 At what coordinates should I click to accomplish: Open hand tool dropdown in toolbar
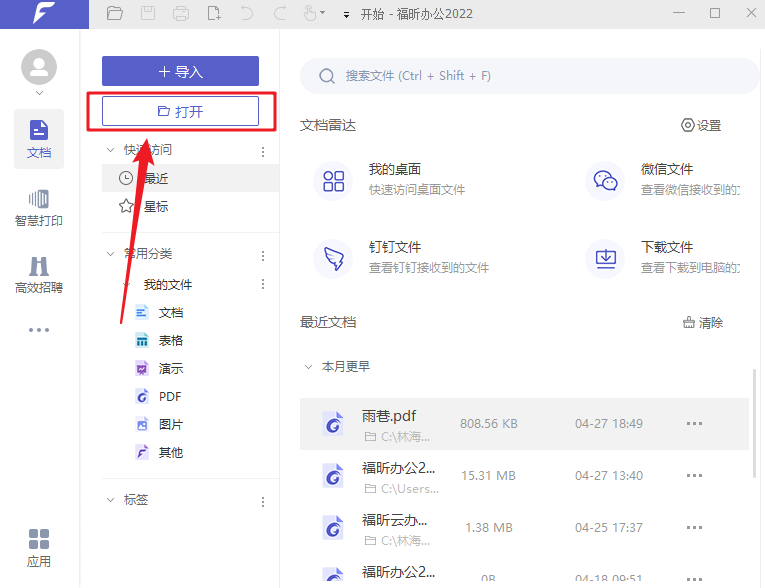pos(322,14)
